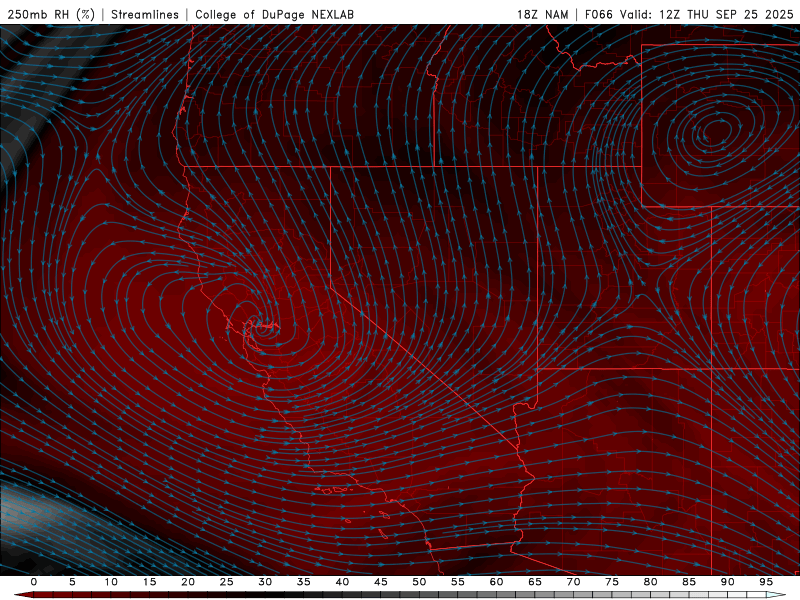The image size is (800, 600).
Task: Click the "250mb RH (%)" title text
Action: pyautogui.click(x=51, y=14)
